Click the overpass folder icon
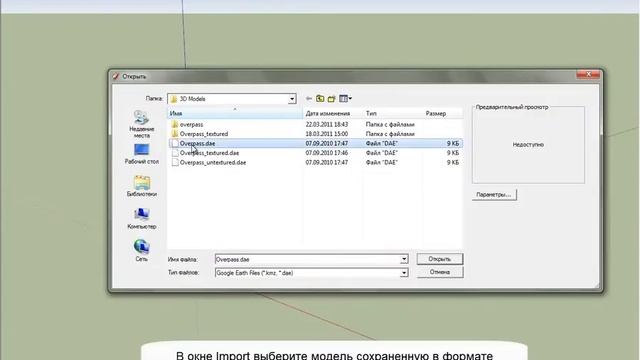 coord(175,124)
